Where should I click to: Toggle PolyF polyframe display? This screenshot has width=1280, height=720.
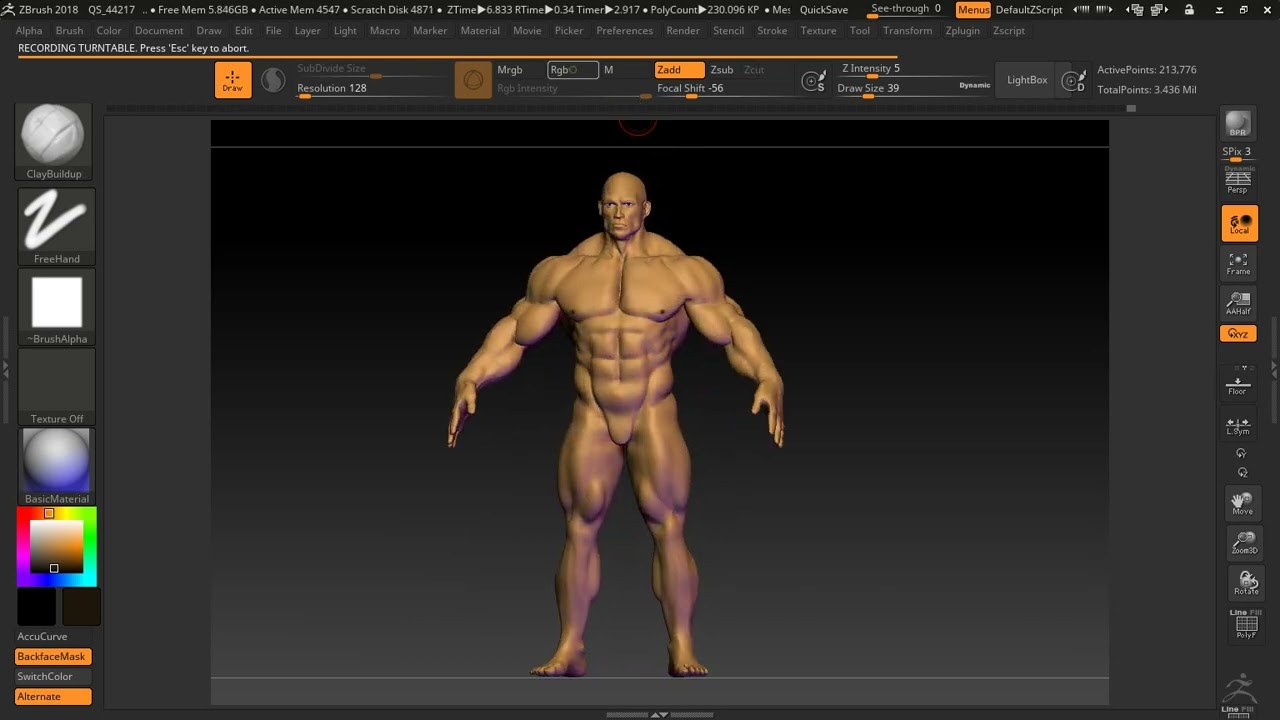pyautogui.click(x=1246, y=625)
